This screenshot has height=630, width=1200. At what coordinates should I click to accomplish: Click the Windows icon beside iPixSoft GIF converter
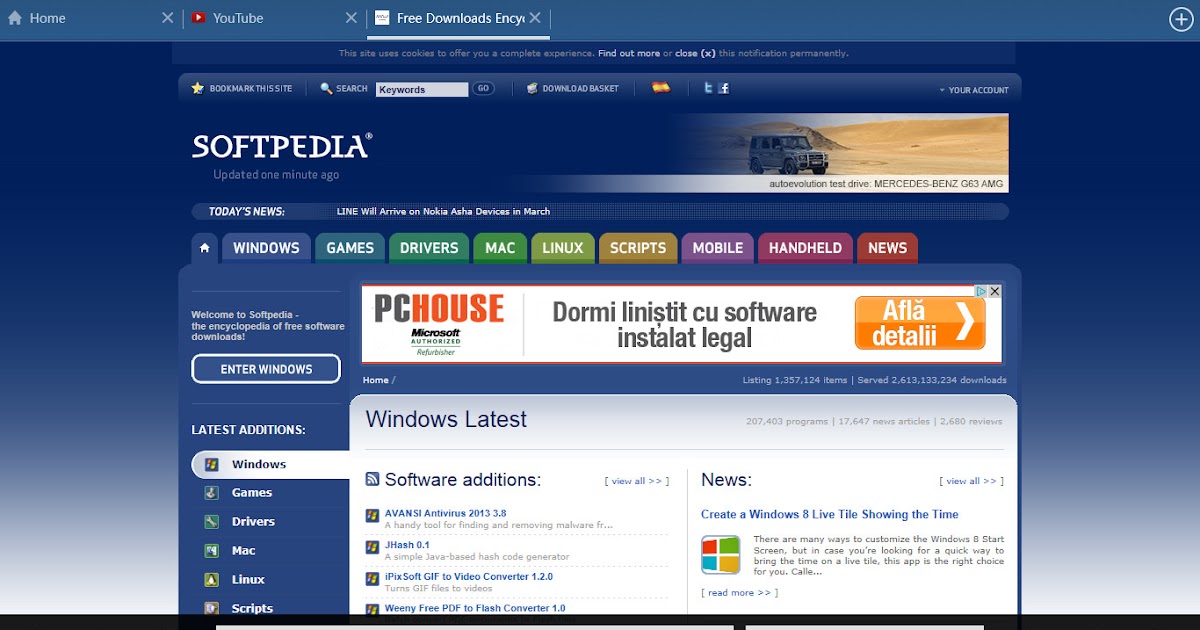pos(372,580)
